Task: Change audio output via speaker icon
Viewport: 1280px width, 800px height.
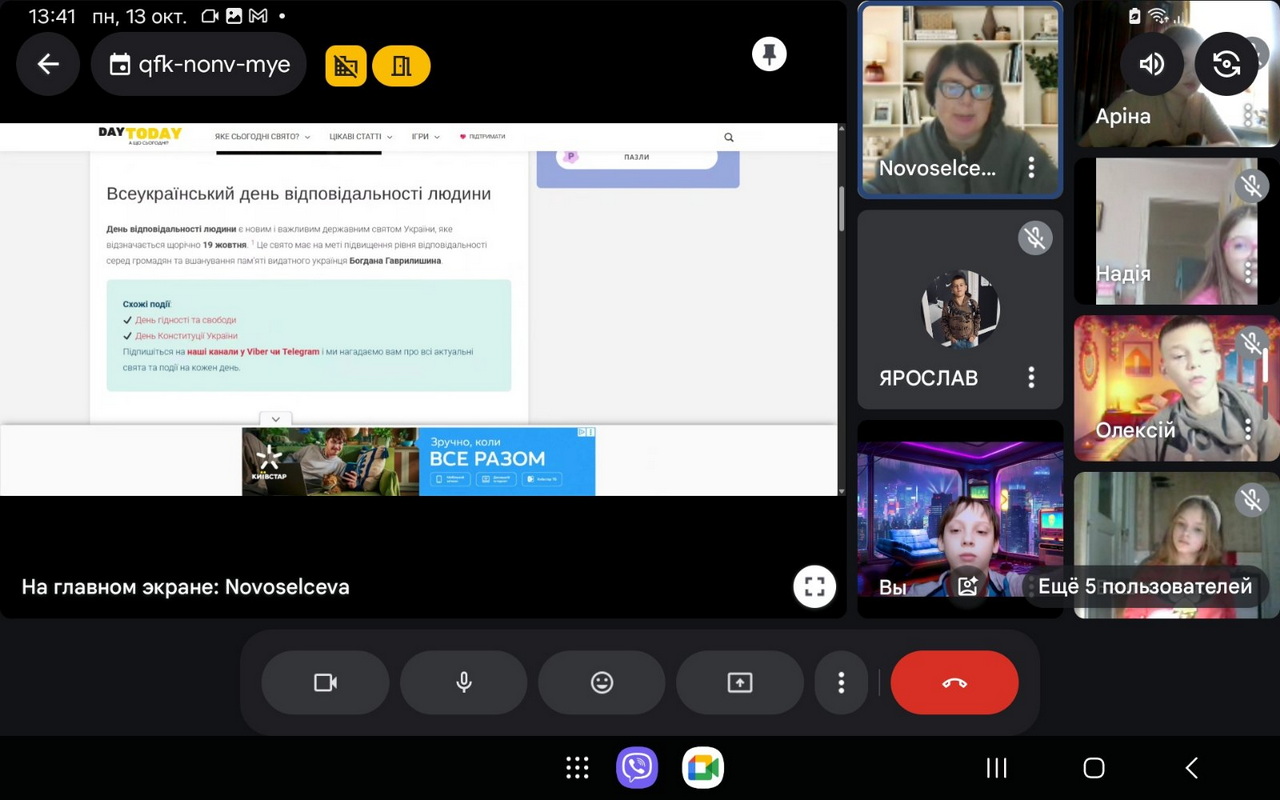Action: click(1152, 64)
